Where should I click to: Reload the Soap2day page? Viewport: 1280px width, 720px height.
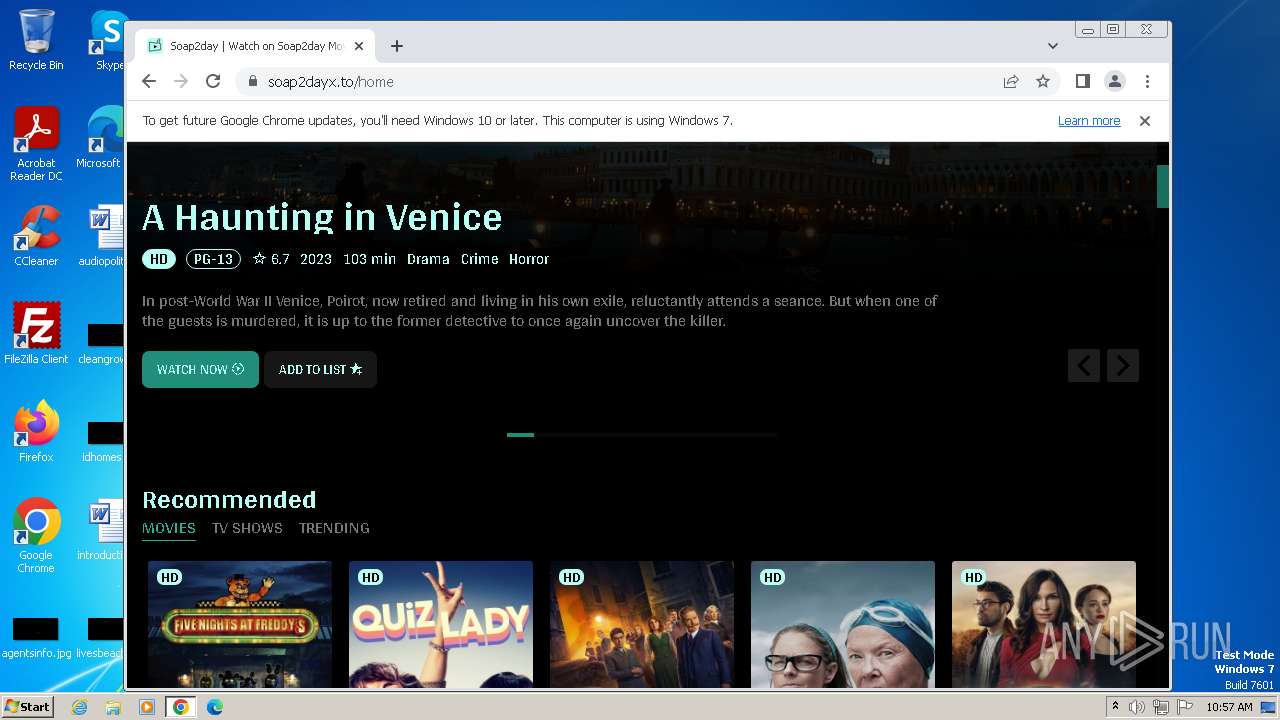(213, 82)
